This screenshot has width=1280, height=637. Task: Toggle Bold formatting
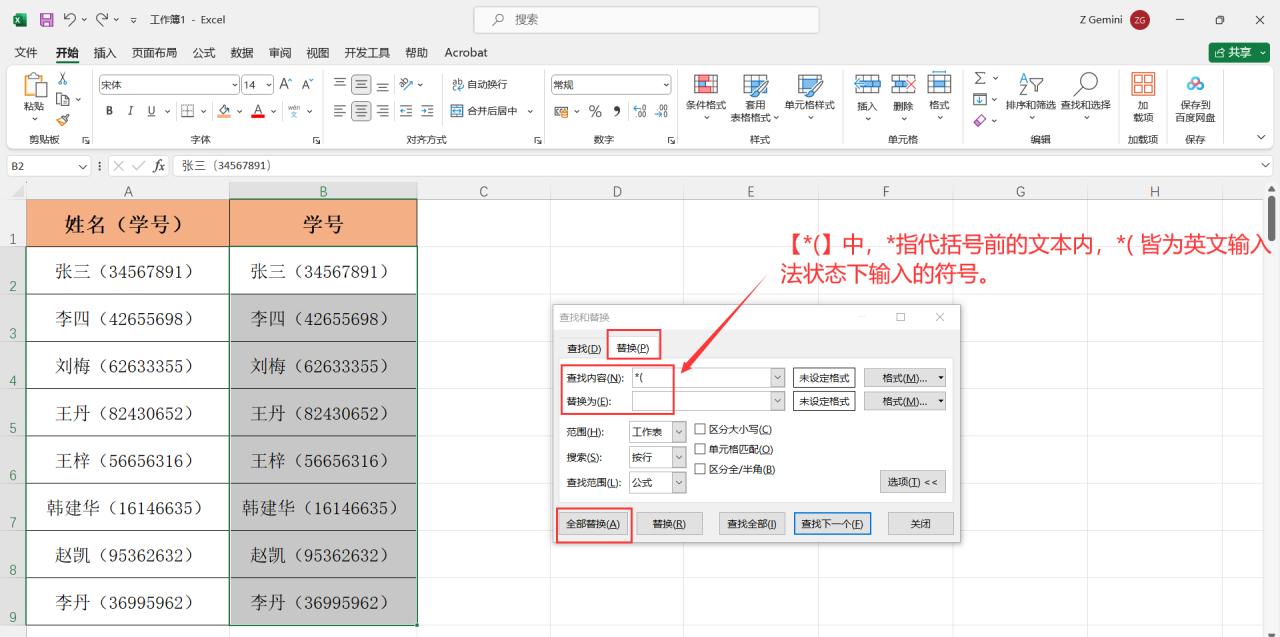[x=108, y=111]
